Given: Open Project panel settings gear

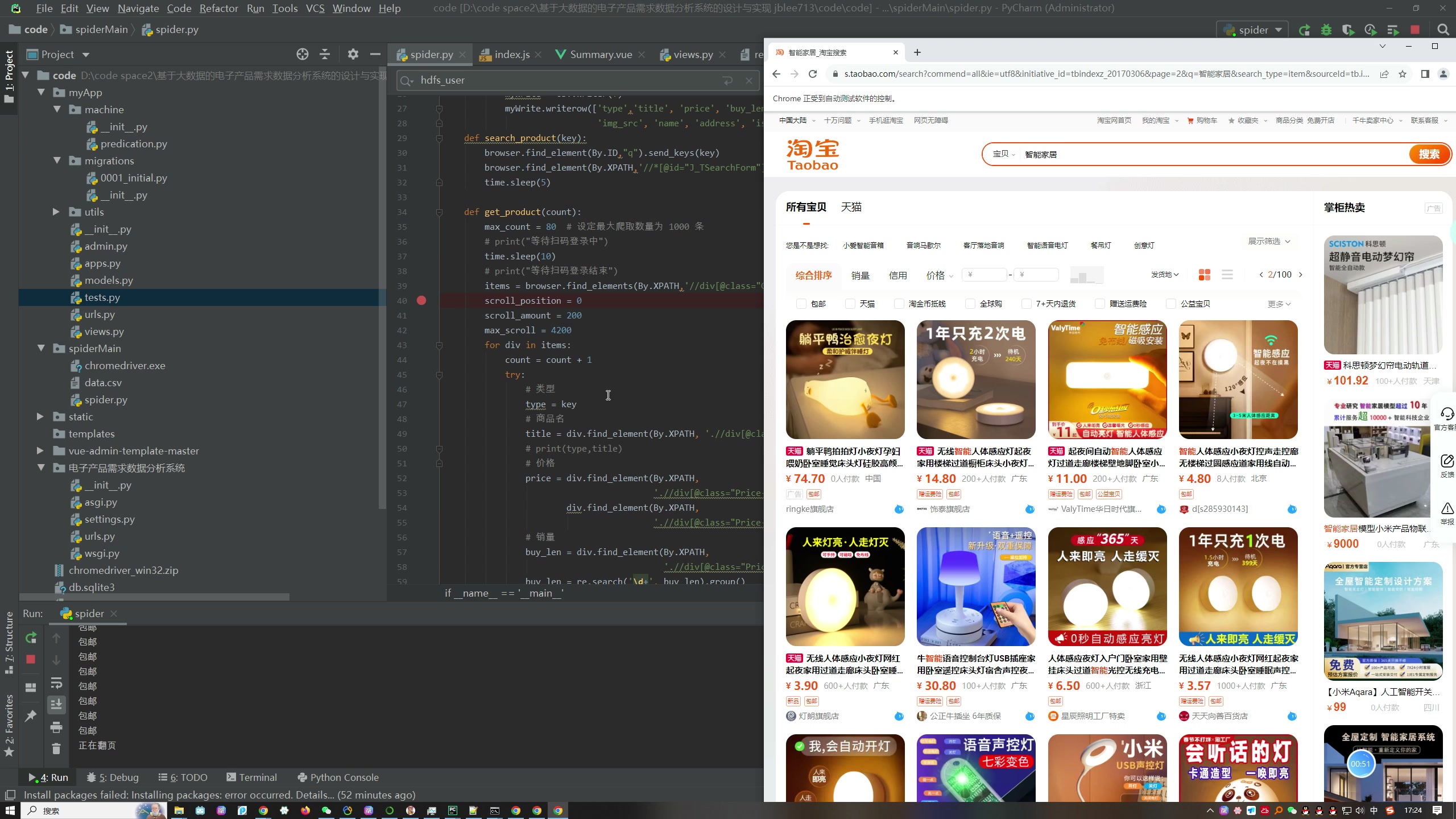Looking at the screenshot, I should coord(353,55).
